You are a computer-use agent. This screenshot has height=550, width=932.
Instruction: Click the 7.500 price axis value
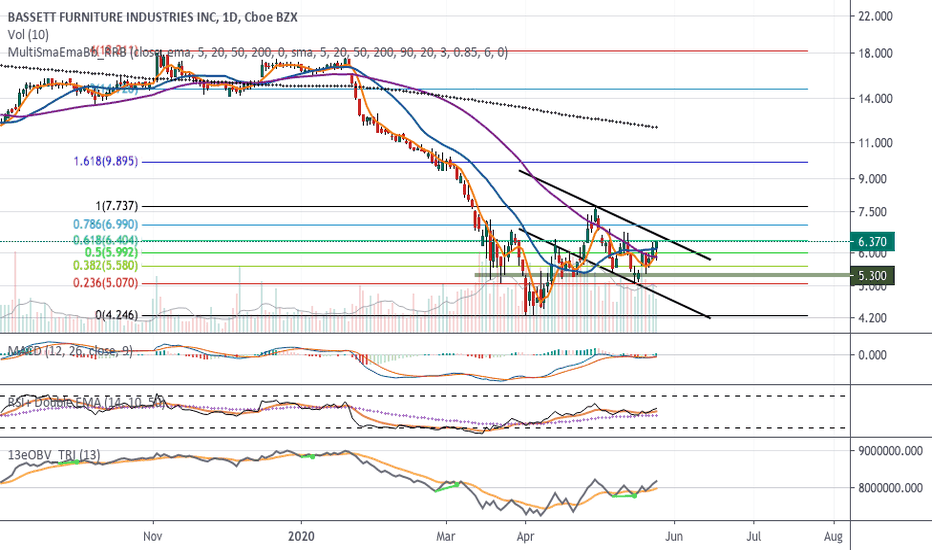875,212
